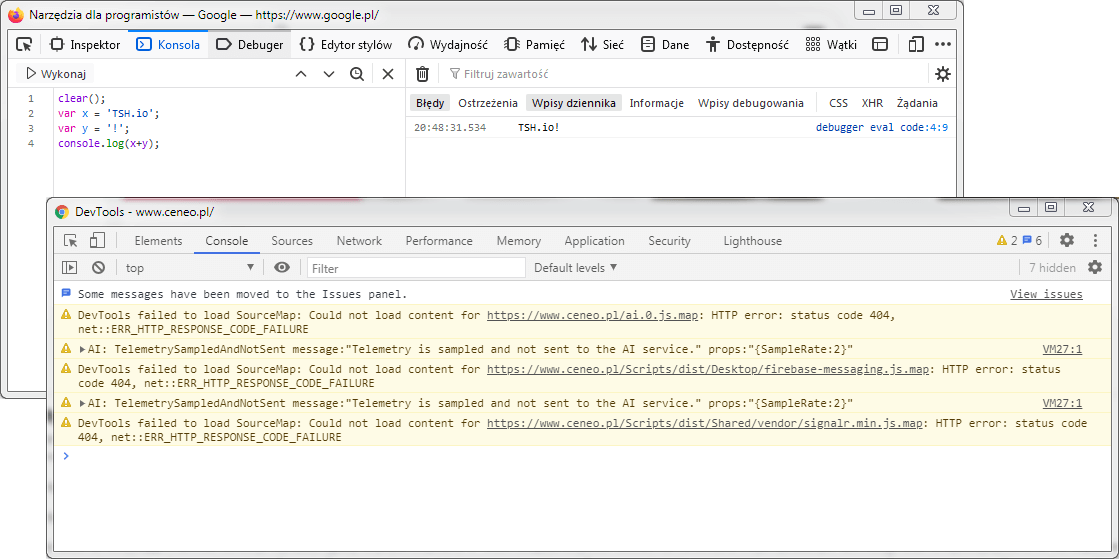
Task: Open the Chrome DevTools settings gear
Action: [1066, 241]
